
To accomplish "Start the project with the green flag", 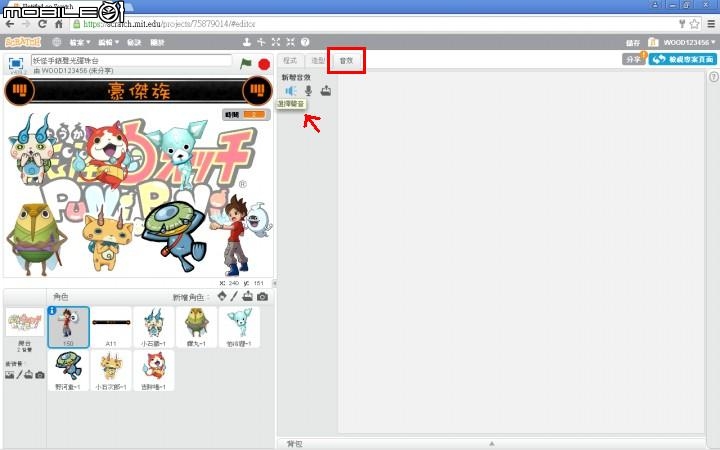I will 246,63.
